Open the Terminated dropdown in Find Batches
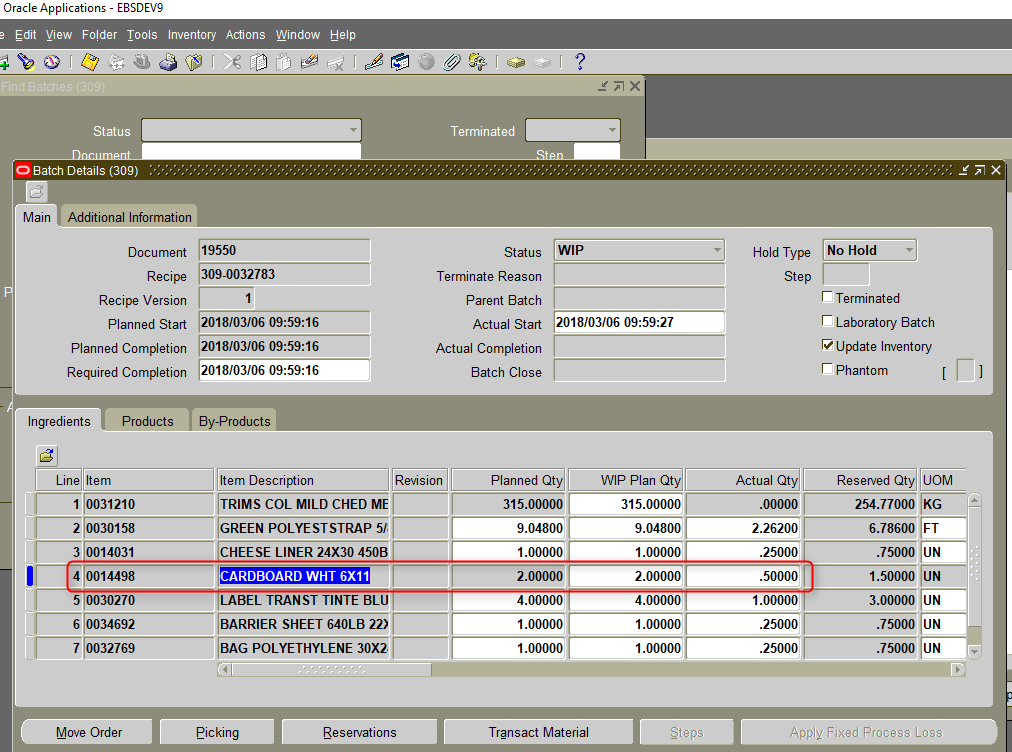Screen dimensions: 1012x752 tap(611, 130)
